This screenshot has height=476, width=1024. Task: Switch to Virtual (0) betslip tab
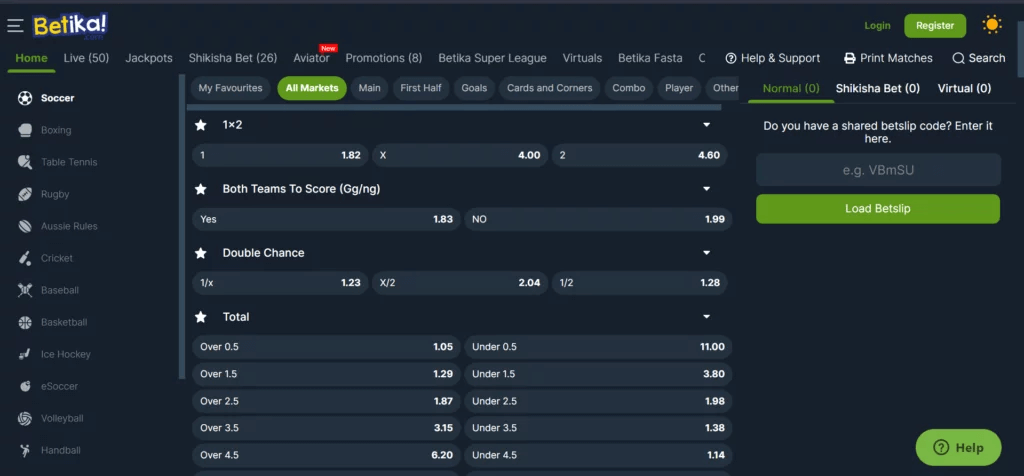964,88
